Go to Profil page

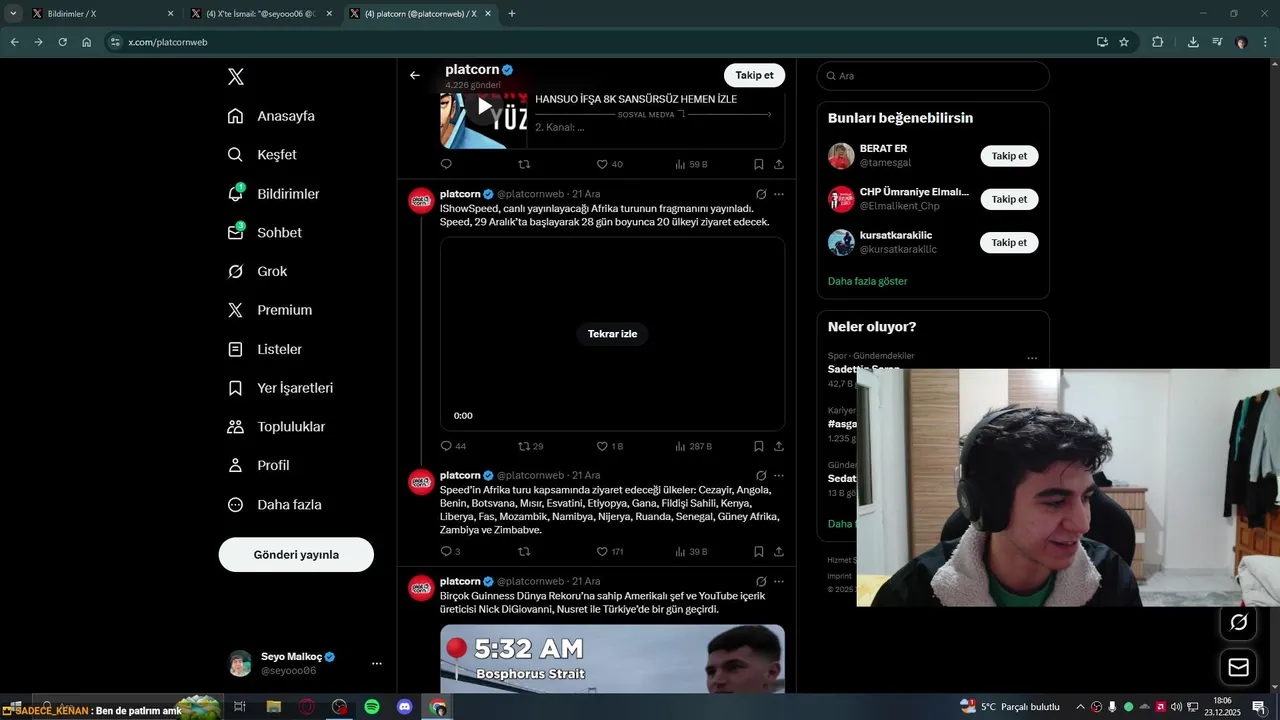pos(258,465)
